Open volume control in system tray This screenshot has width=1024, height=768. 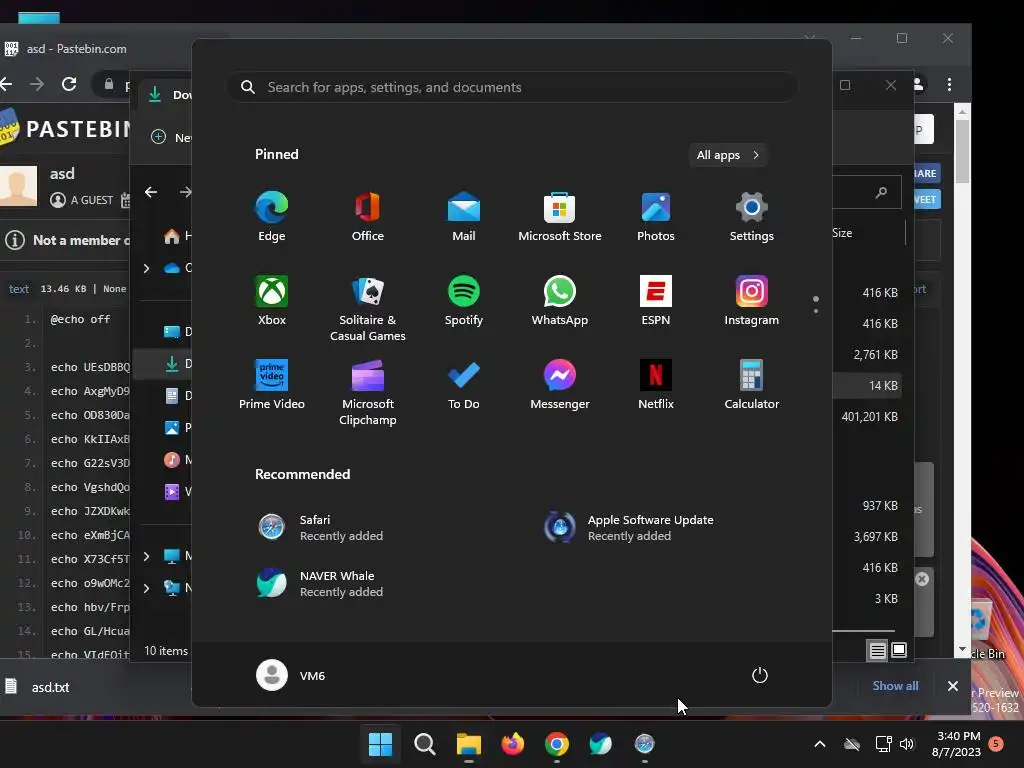click(x=907, y=744)
